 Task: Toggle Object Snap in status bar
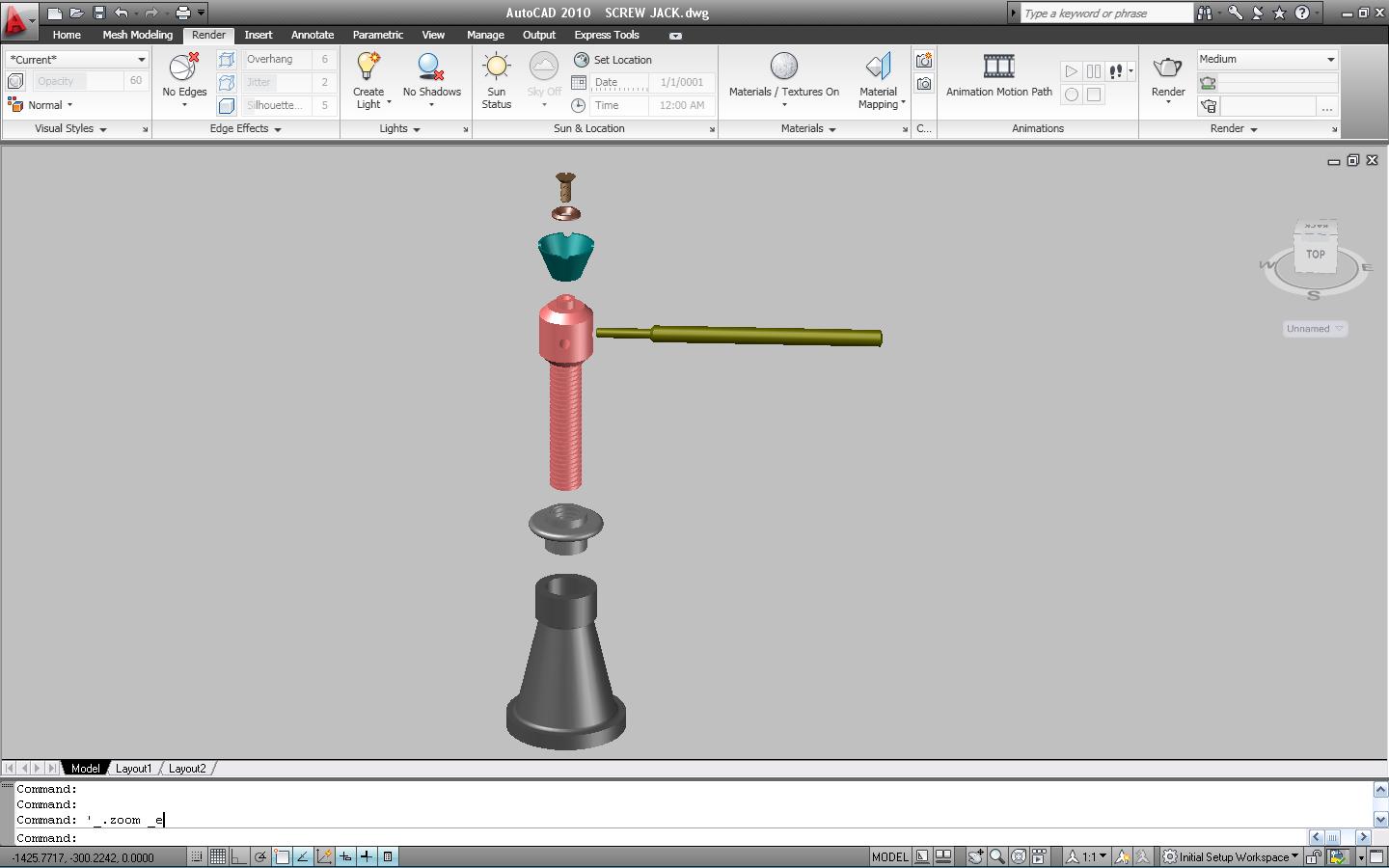pyautogui.click(x=282, y=856)
